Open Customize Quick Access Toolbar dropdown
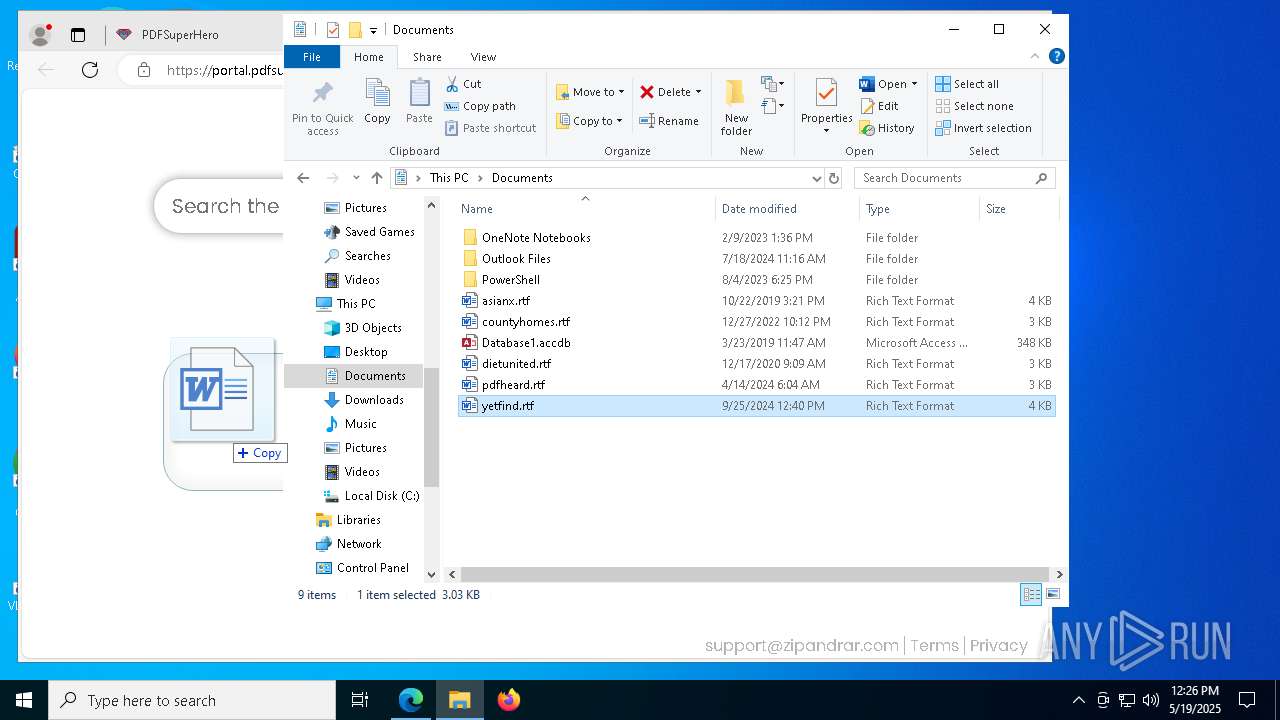The height and width of the screenshot is (720, 1280). pyautogui.click(x=373, y=30)
